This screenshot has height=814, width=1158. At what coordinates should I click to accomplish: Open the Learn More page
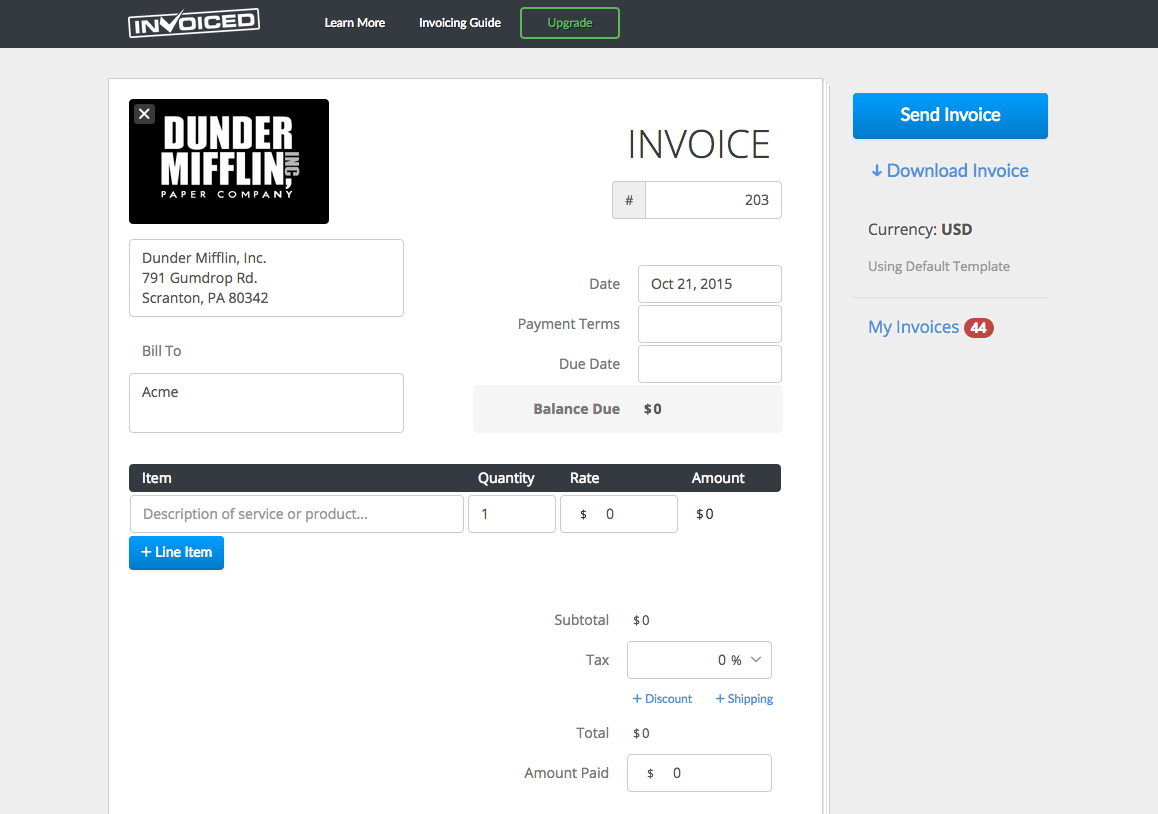tap(354, 23)
